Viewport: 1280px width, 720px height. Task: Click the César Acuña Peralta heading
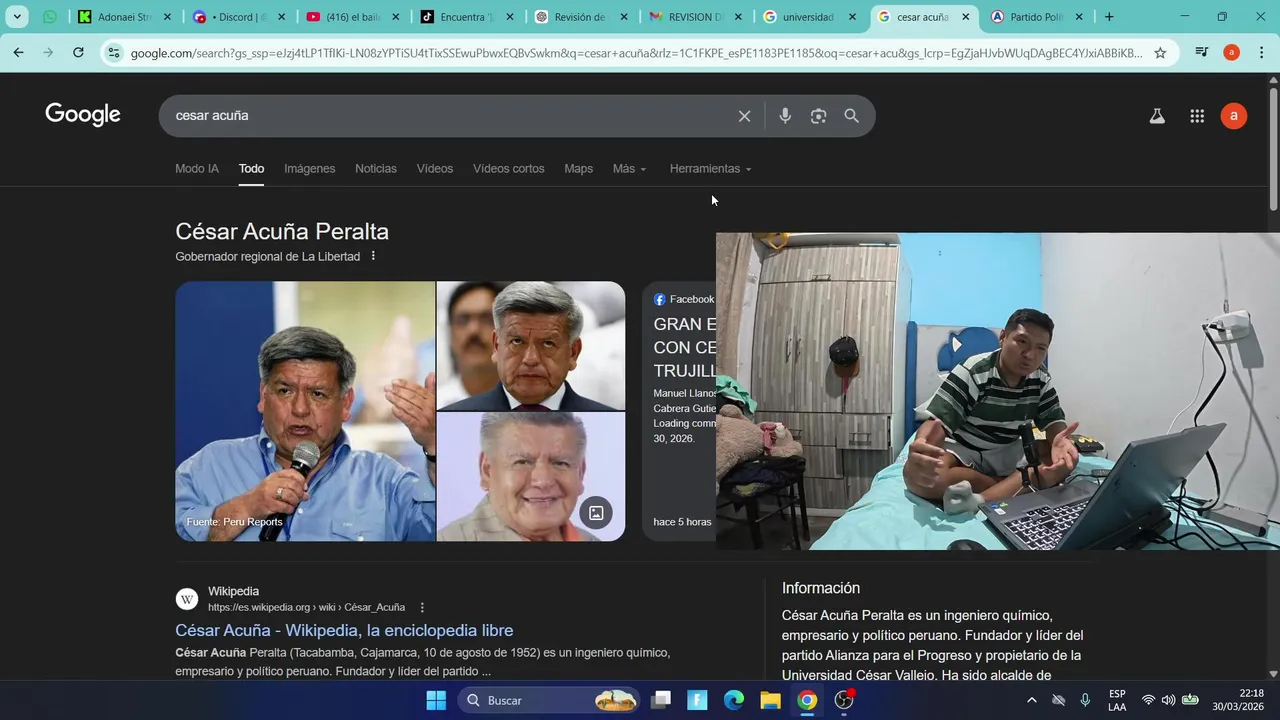282,232
